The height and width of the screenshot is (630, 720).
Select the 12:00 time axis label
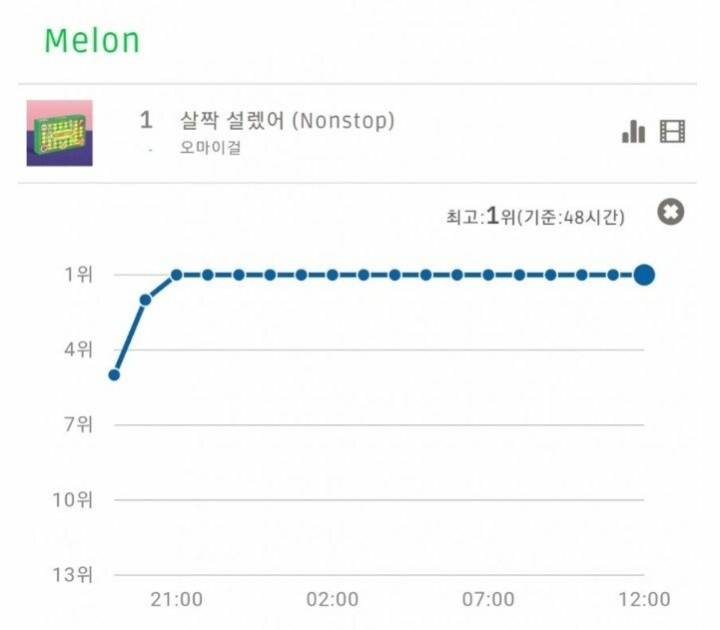[x=645, y=600]
